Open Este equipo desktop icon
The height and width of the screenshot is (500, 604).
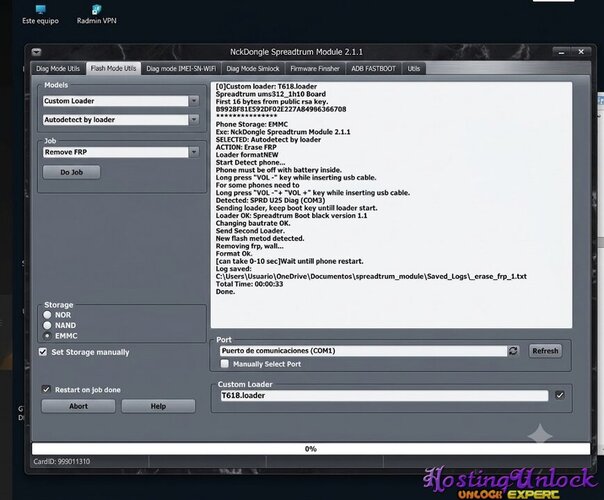(40, 15)
